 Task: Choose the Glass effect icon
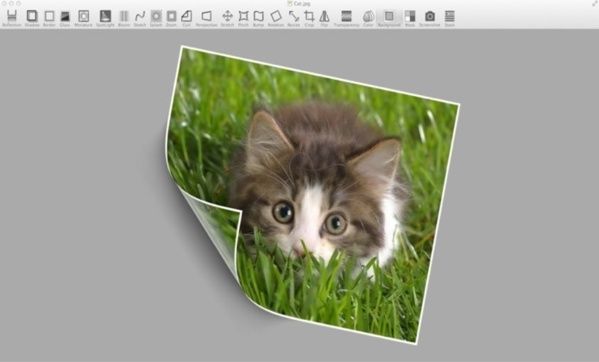coord(65,18)
